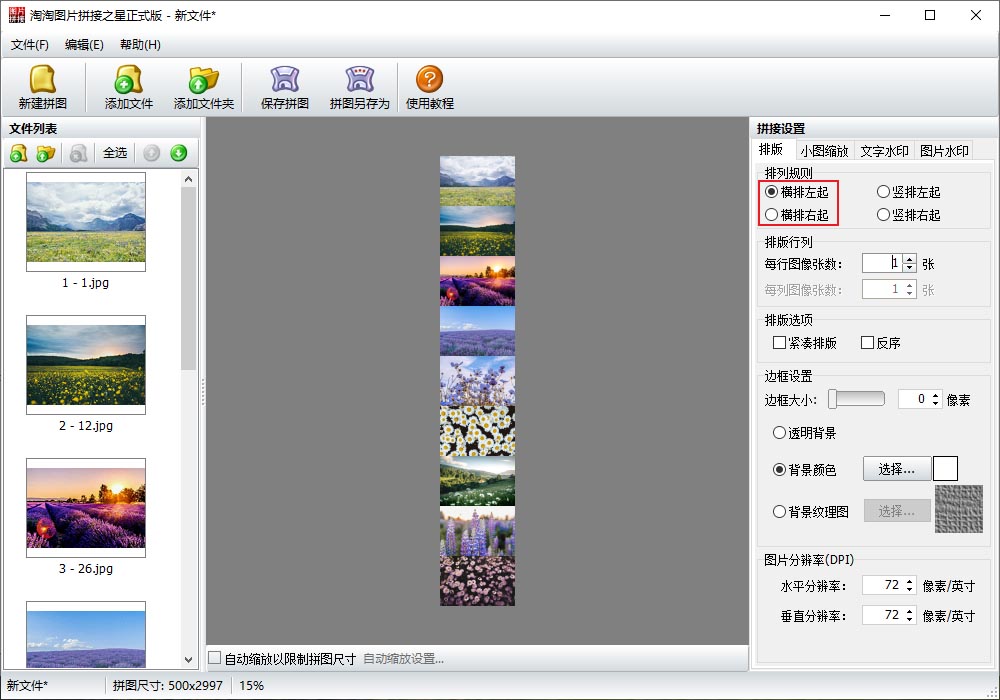Click the white background color swatch
Screen dimensions: 1000x700
(945, 469)
